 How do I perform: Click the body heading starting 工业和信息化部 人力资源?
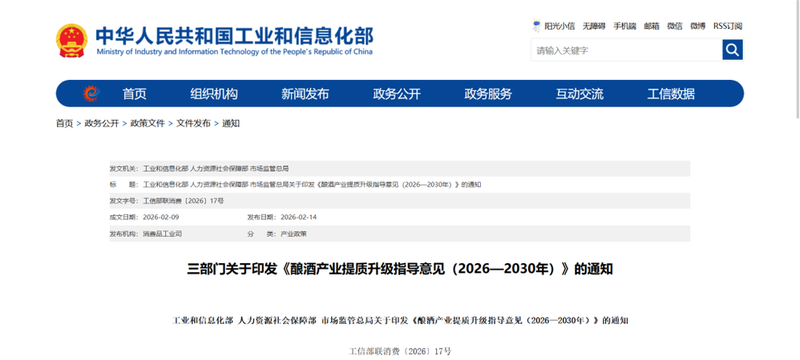pos(400,321)
